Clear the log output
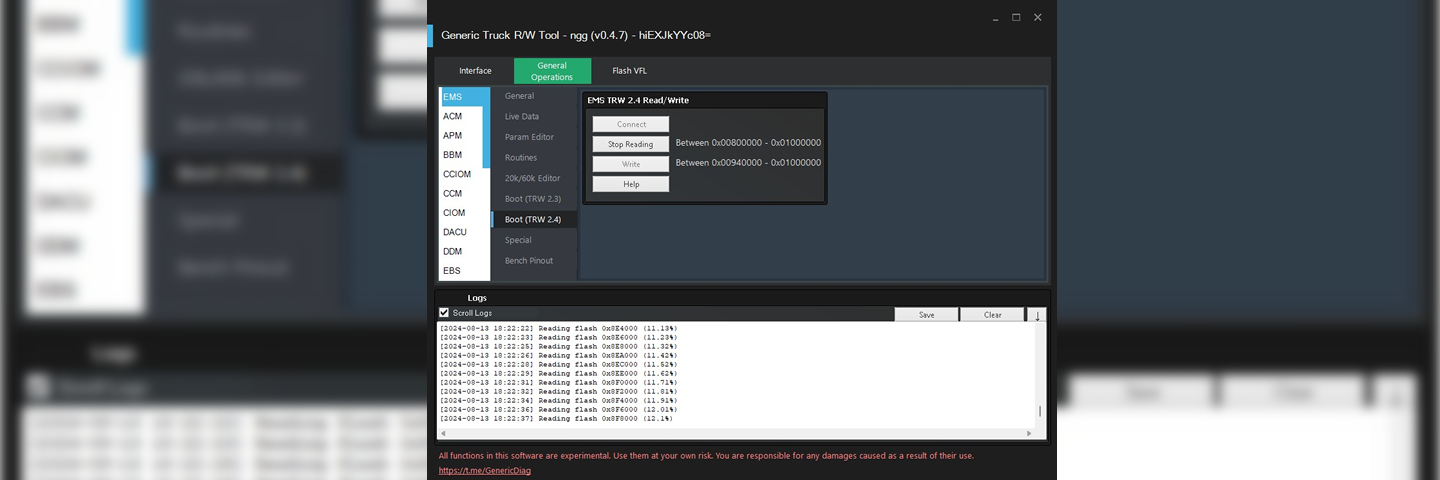Viewport: 1440px width, 480px height. click(992, 315)
